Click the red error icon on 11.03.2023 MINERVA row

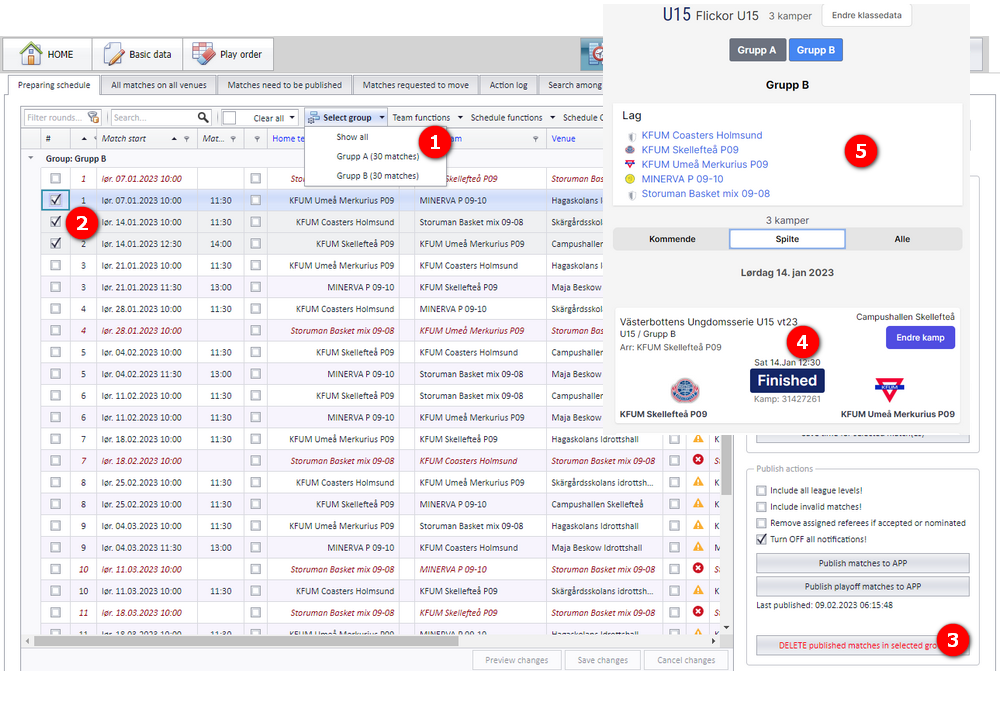coord(698,568)
